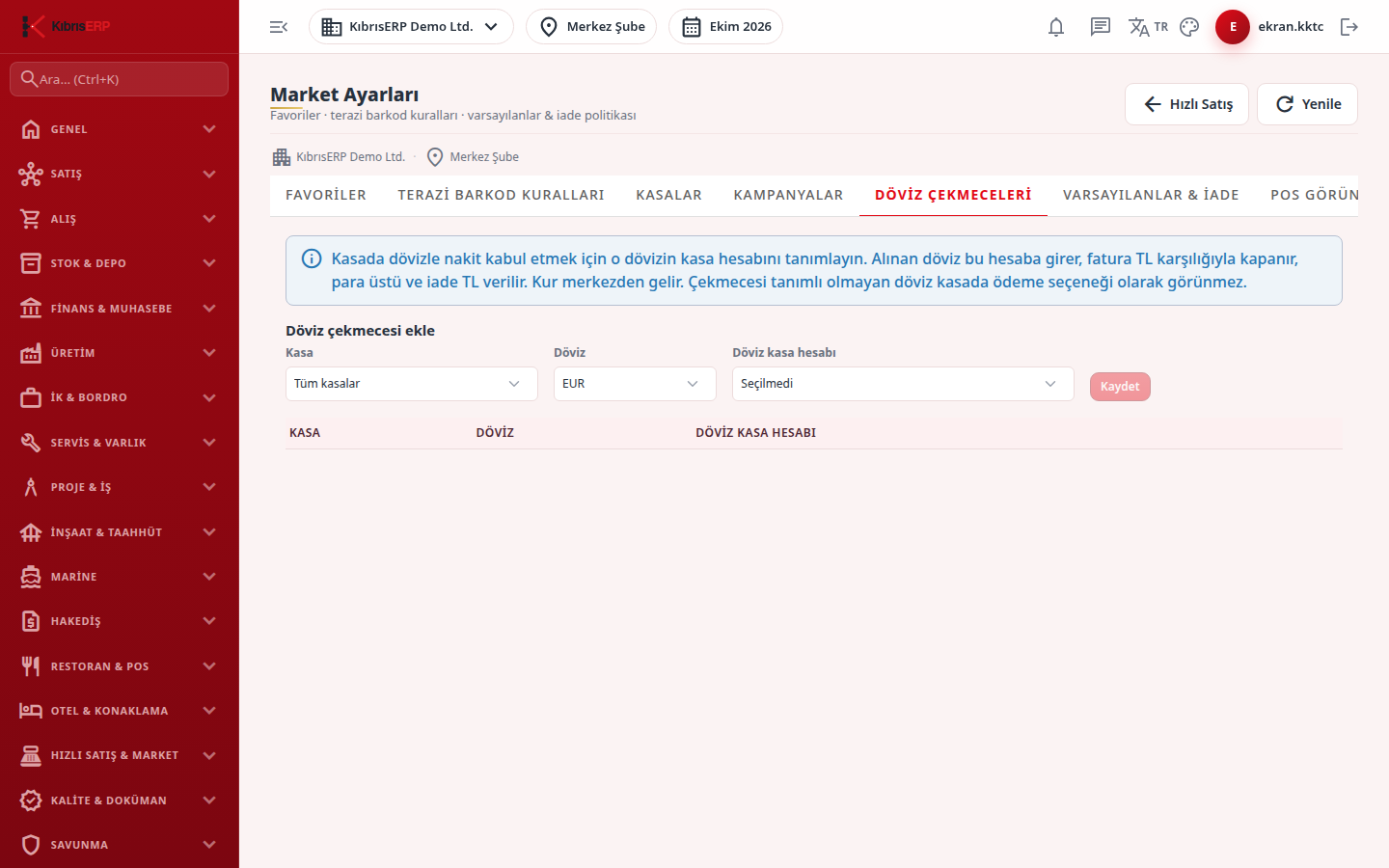Open the Kasa dropdown 'Tüm kasalar'
Image resolution: width=1389 pixels, height=868 pixels.
(412, 384)
